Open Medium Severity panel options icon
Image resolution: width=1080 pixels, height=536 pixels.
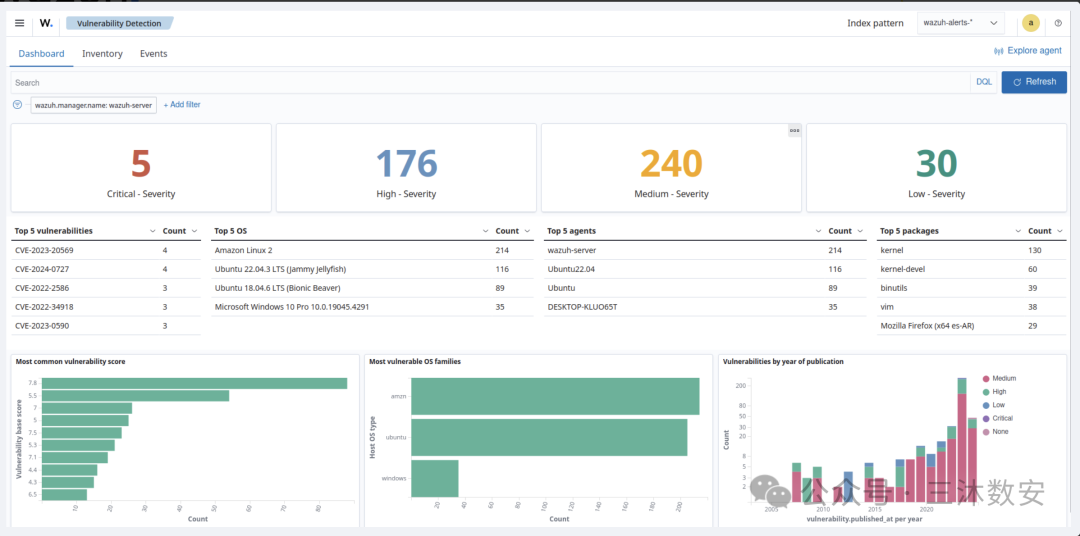pyautogui.click(x=794, y=130)
